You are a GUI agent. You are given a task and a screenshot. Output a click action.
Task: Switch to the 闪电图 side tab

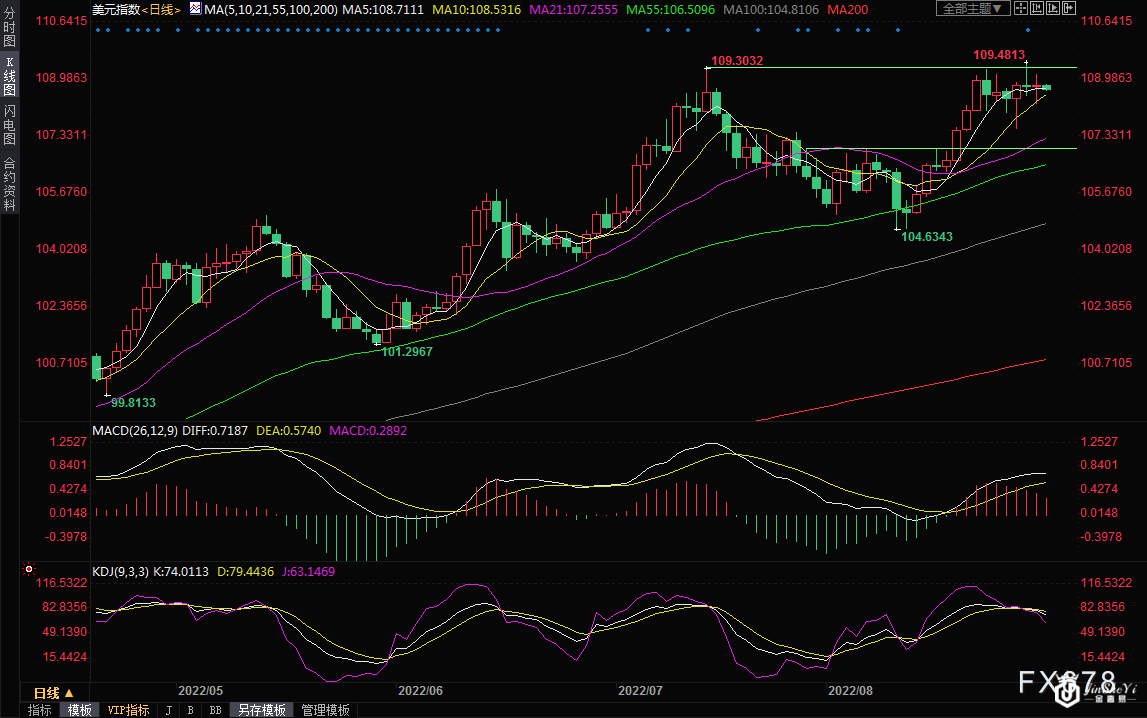[x=9, y=125]
